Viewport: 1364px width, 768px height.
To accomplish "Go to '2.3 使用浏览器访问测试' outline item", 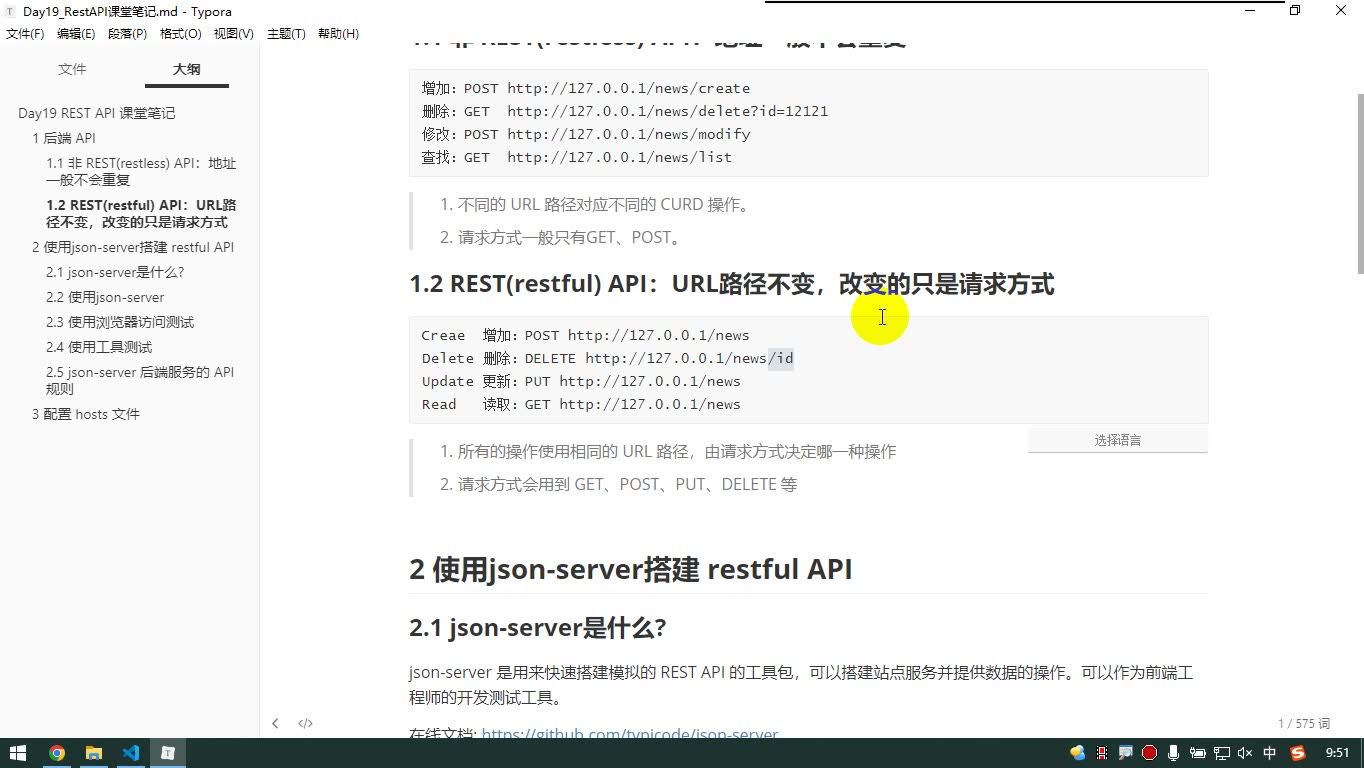I will pos(120,322).
